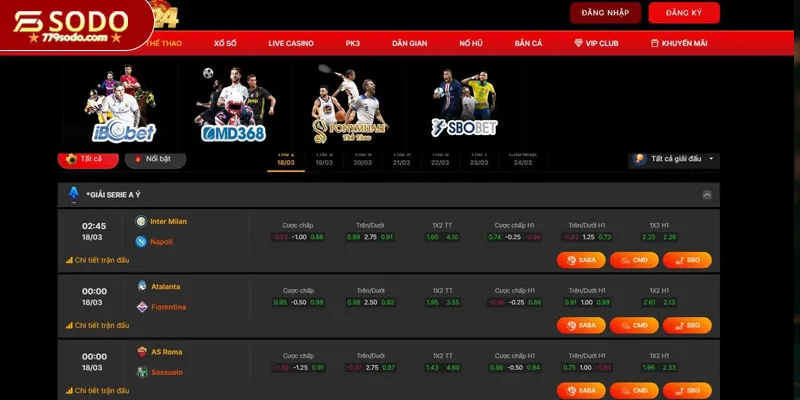Click the Fiorentina team name
Screen dimensions: 800x400
click(x=168, y=307)
